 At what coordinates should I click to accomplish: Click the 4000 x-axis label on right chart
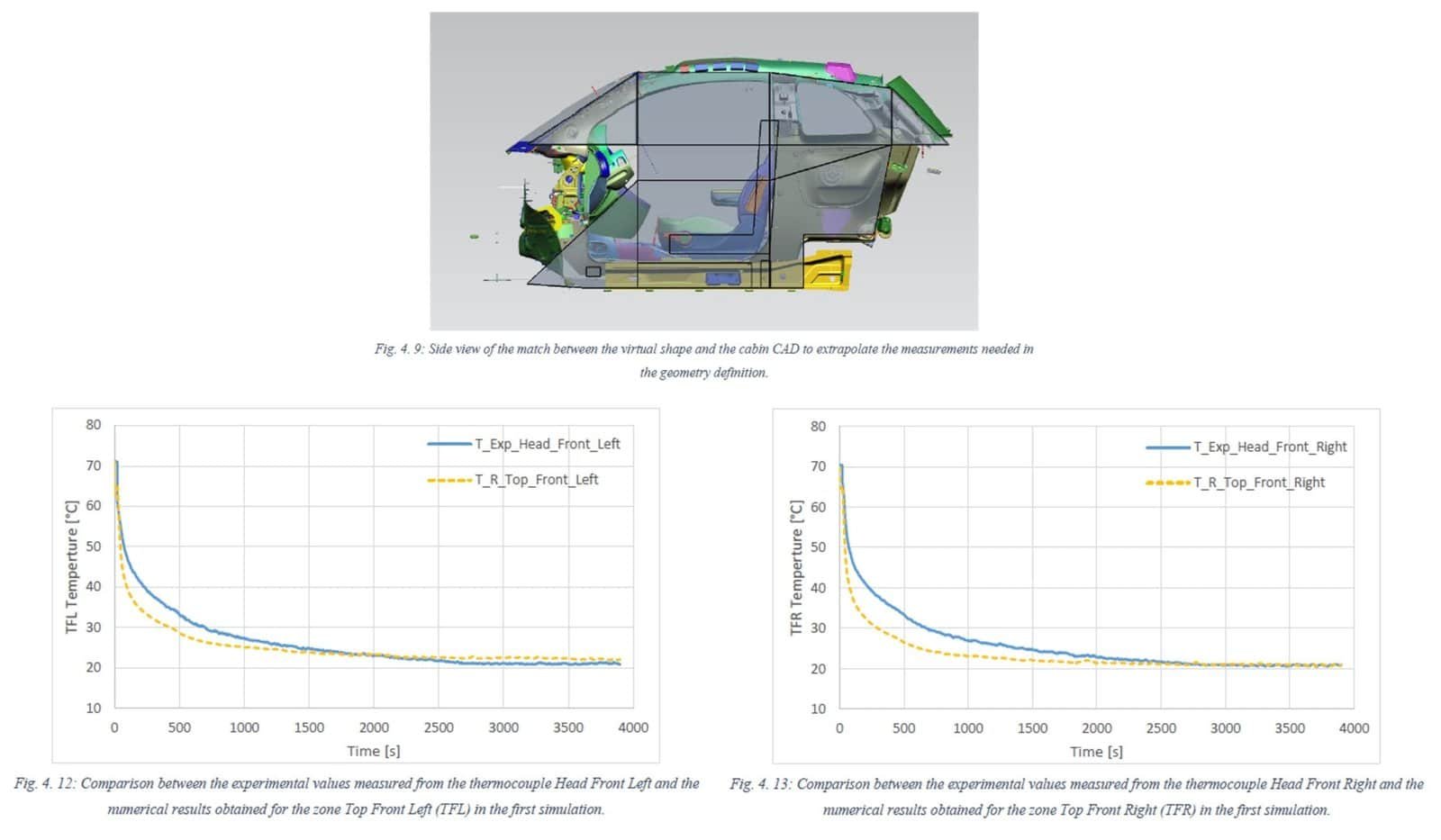(x=1354, y=728)
